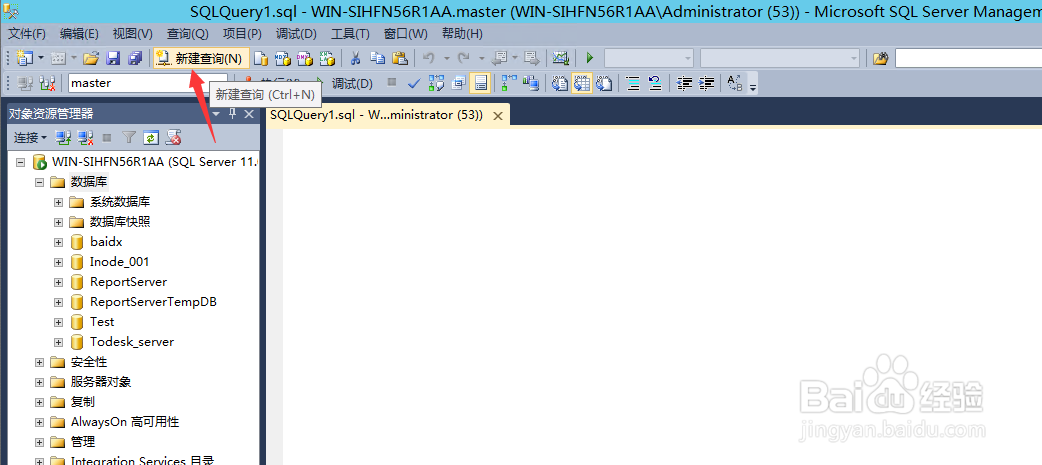Toggle IntelliSense enabled icon
Viewport: 1042px width, 465px height.
click(x=480, y=83)
